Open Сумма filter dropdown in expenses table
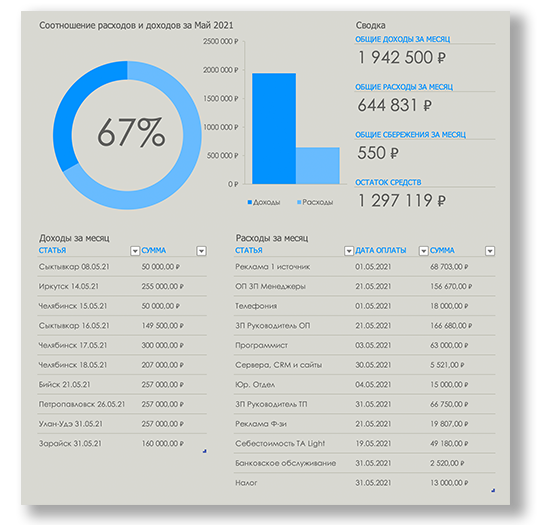 tap(490, 251)
